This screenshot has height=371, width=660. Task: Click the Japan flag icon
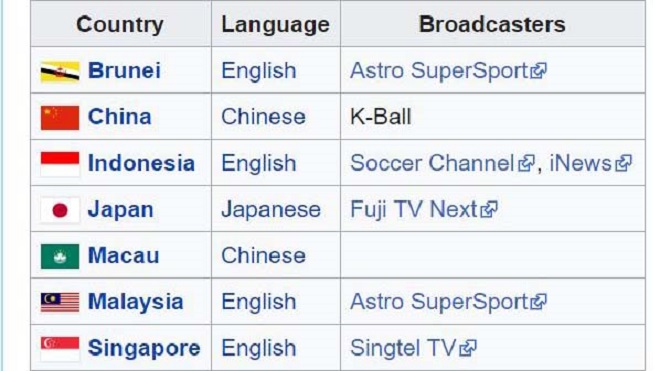tap(60, 210)
